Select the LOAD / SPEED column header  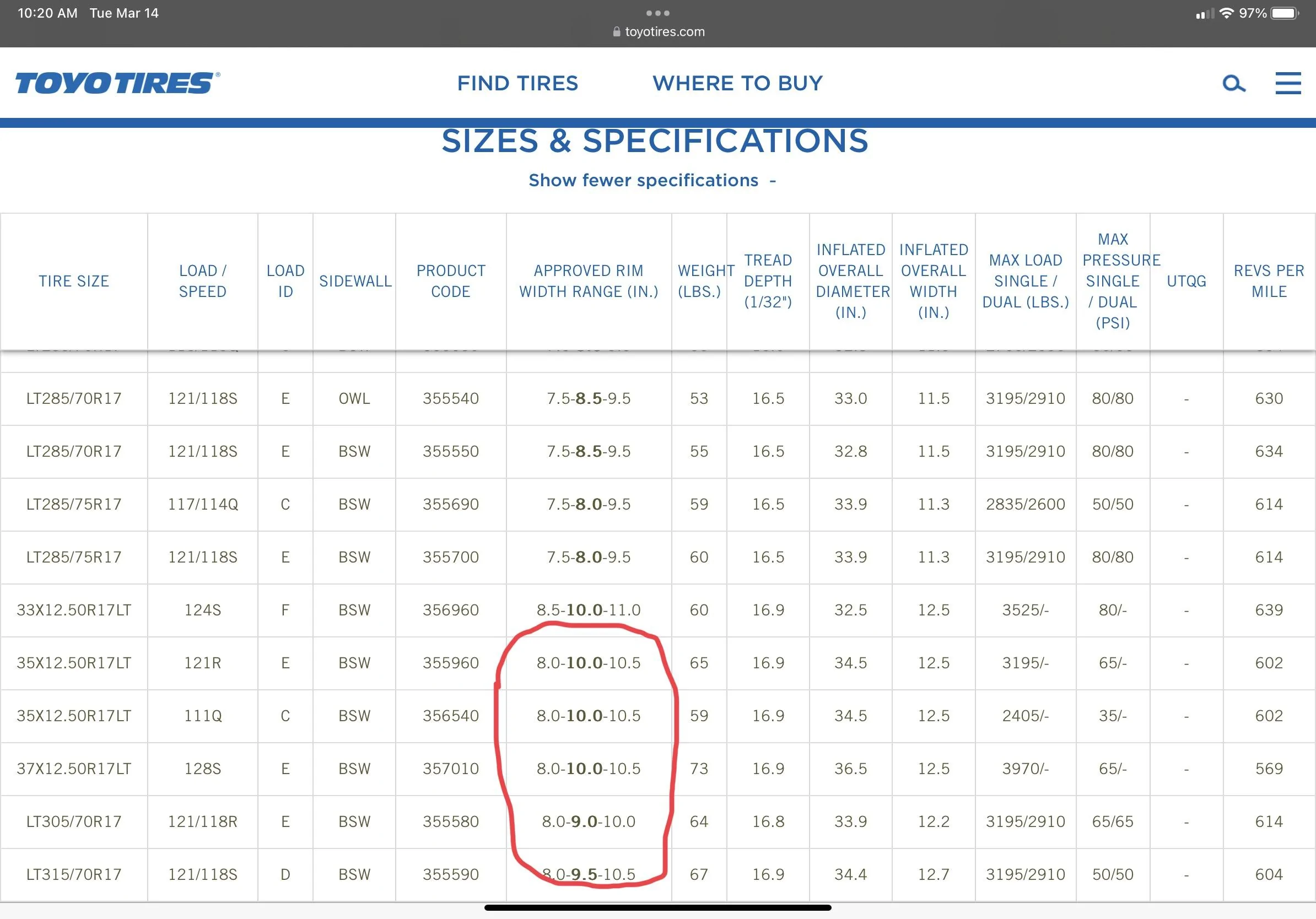pyautogui.click(x=203, y=282)
